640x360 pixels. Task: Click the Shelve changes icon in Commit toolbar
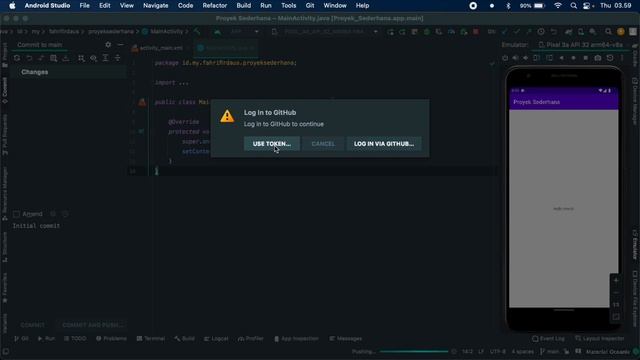66,58
